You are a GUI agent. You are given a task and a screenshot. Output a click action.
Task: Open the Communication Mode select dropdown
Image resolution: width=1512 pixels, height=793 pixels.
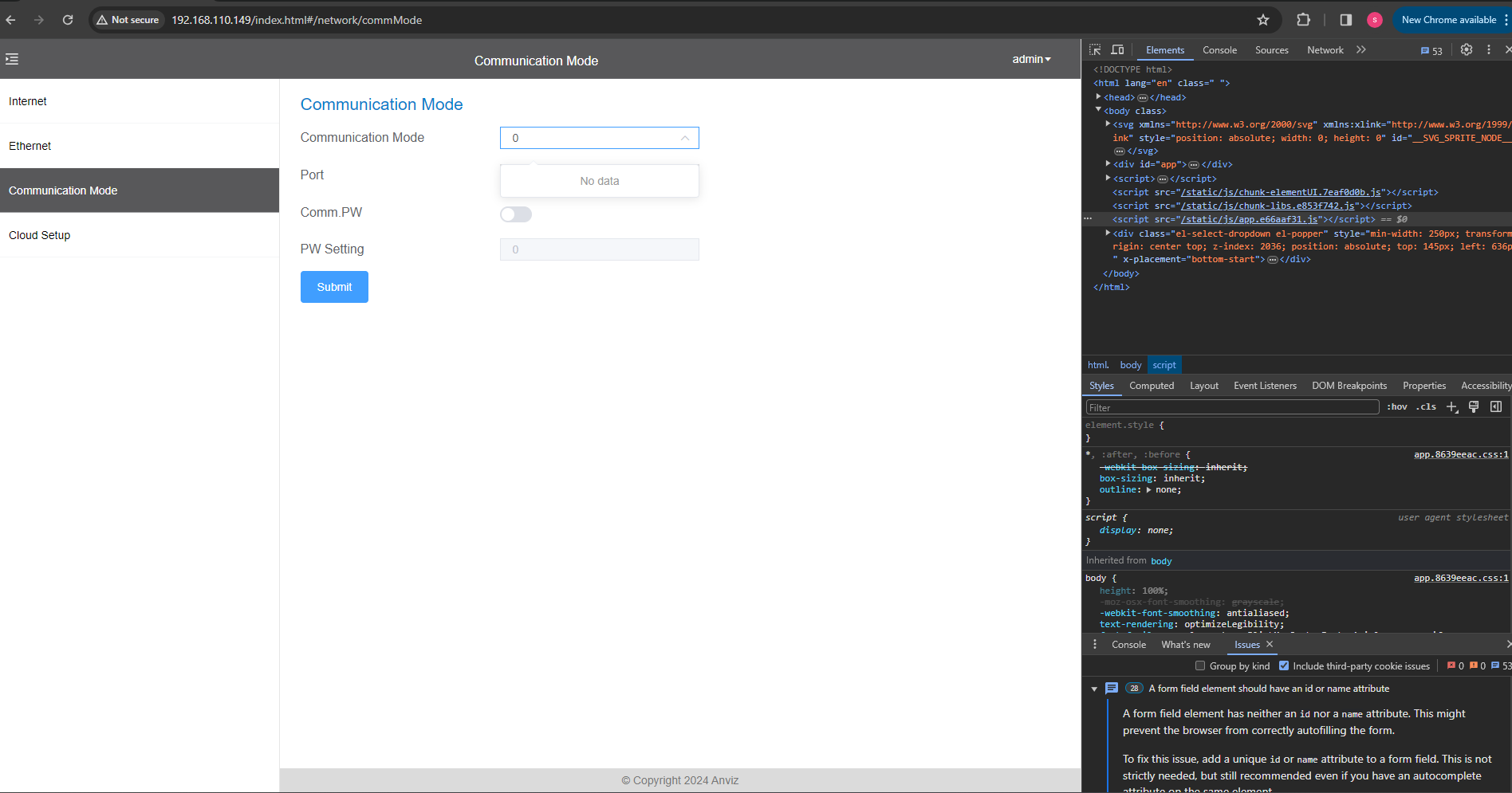(600, 138)
